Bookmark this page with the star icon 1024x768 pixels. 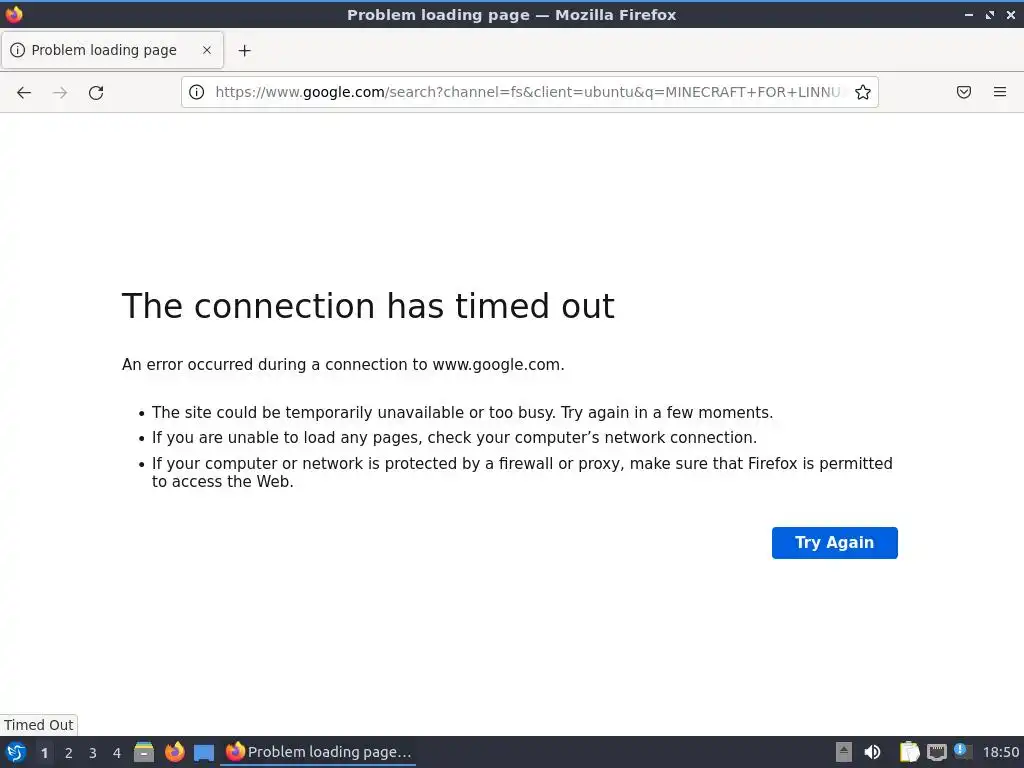pyautogui.click(x=863, y=92)
